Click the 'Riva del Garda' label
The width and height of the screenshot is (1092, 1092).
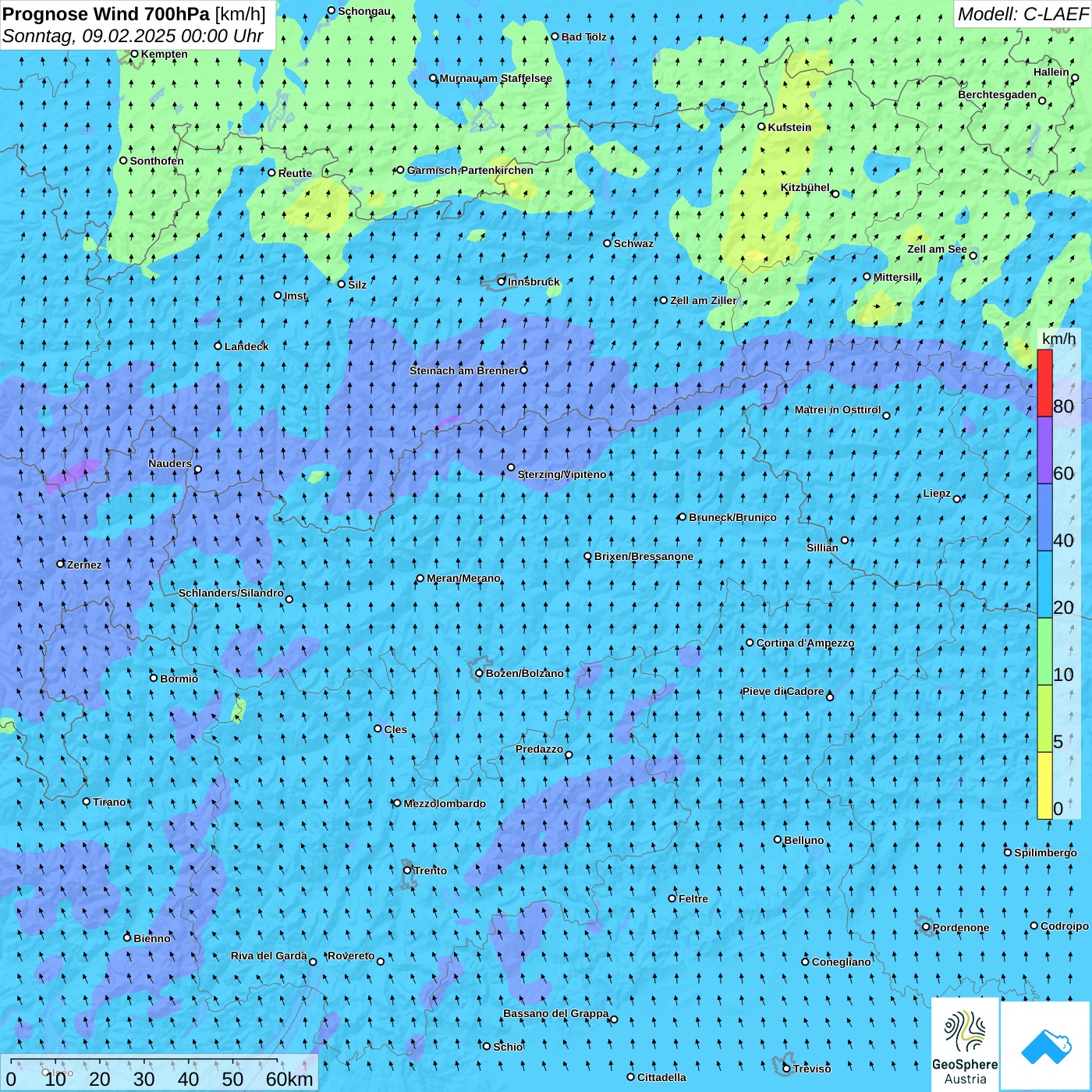pyautogui.click(x=269, y=955)
